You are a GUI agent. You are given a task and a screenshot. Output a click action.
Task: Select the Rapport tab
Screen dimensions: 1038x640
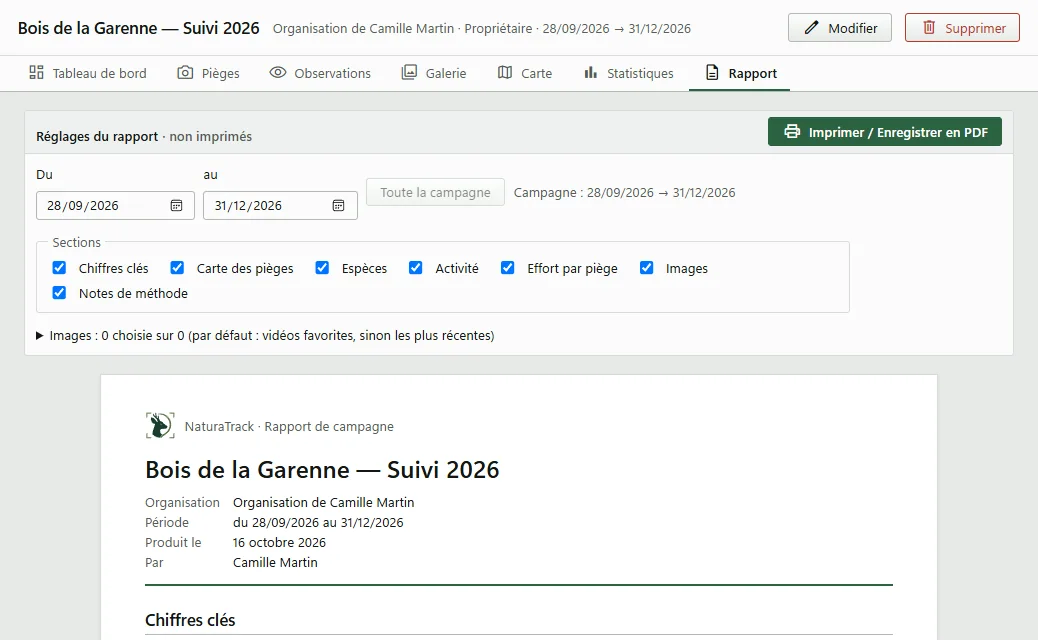[741, 73]
